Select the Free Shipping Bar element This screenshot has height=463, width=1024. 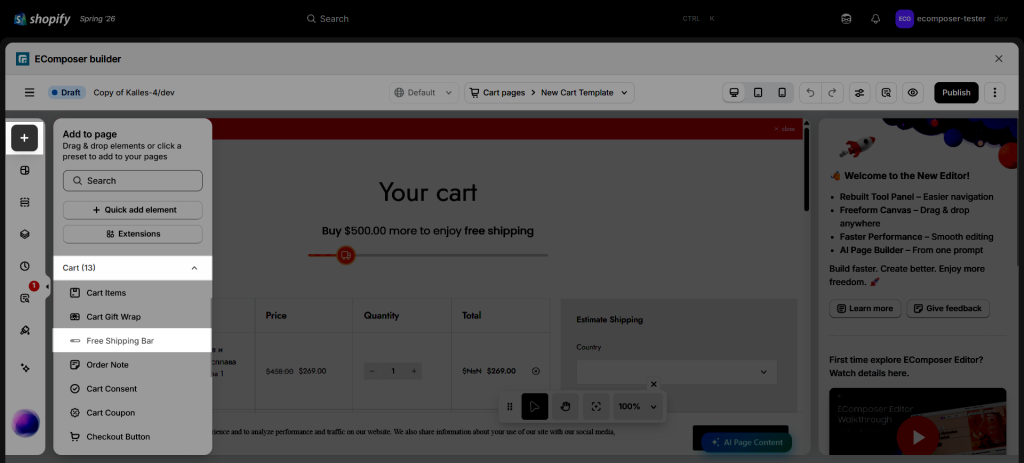(x=132, y=341)
